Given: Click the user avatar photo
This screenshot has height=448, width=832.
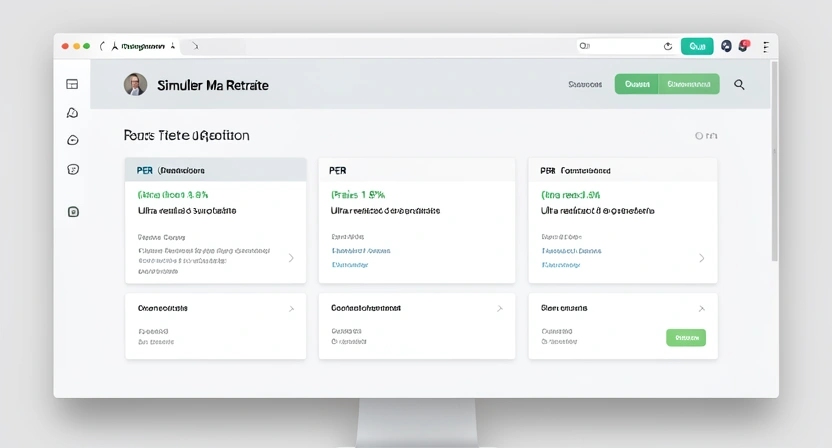Looking at the screenshot, I should 135,84.
